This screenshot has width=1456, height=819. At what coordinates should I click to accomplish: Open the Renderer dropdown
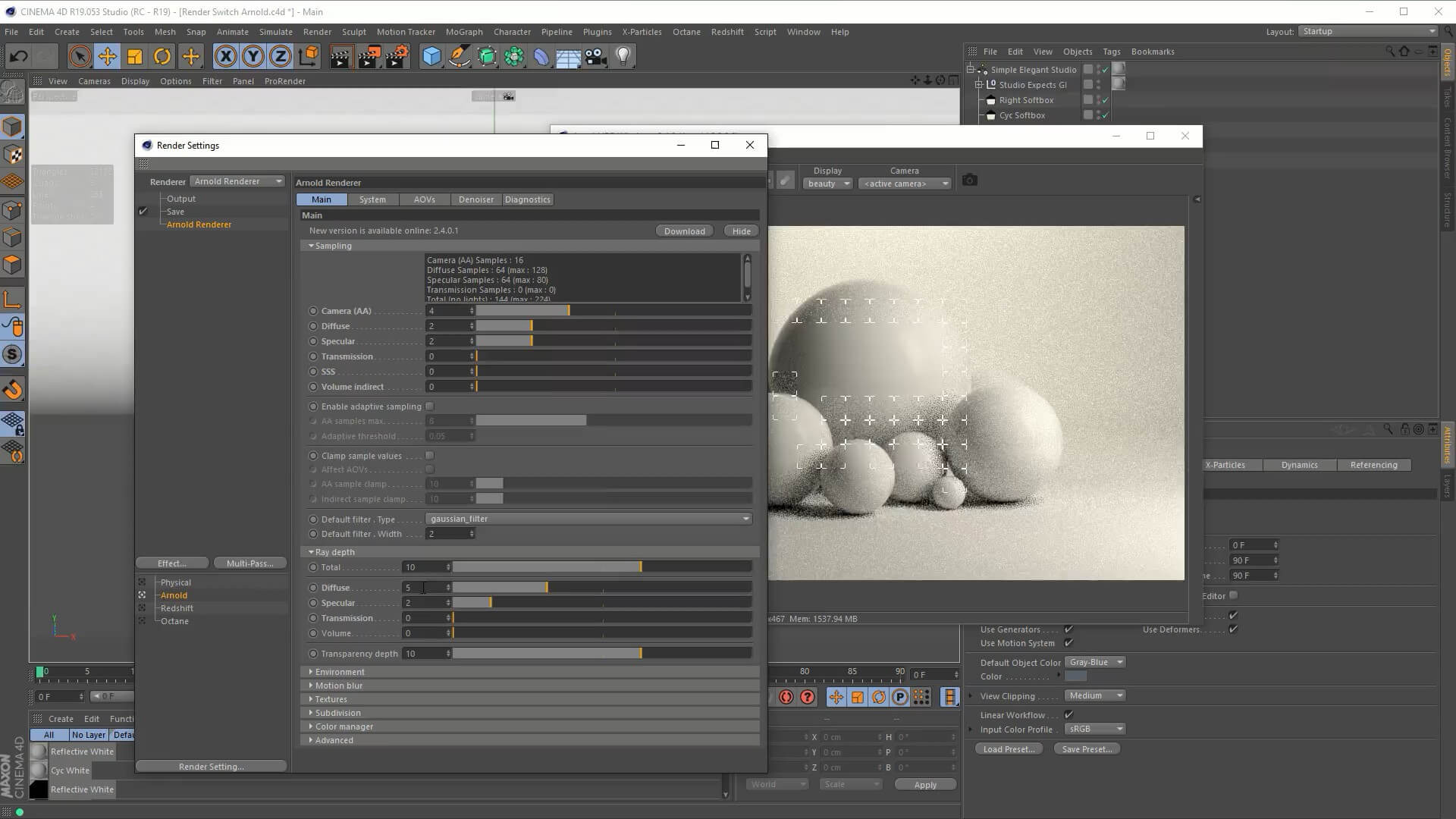pyautogui.click(x=237, y=181)
